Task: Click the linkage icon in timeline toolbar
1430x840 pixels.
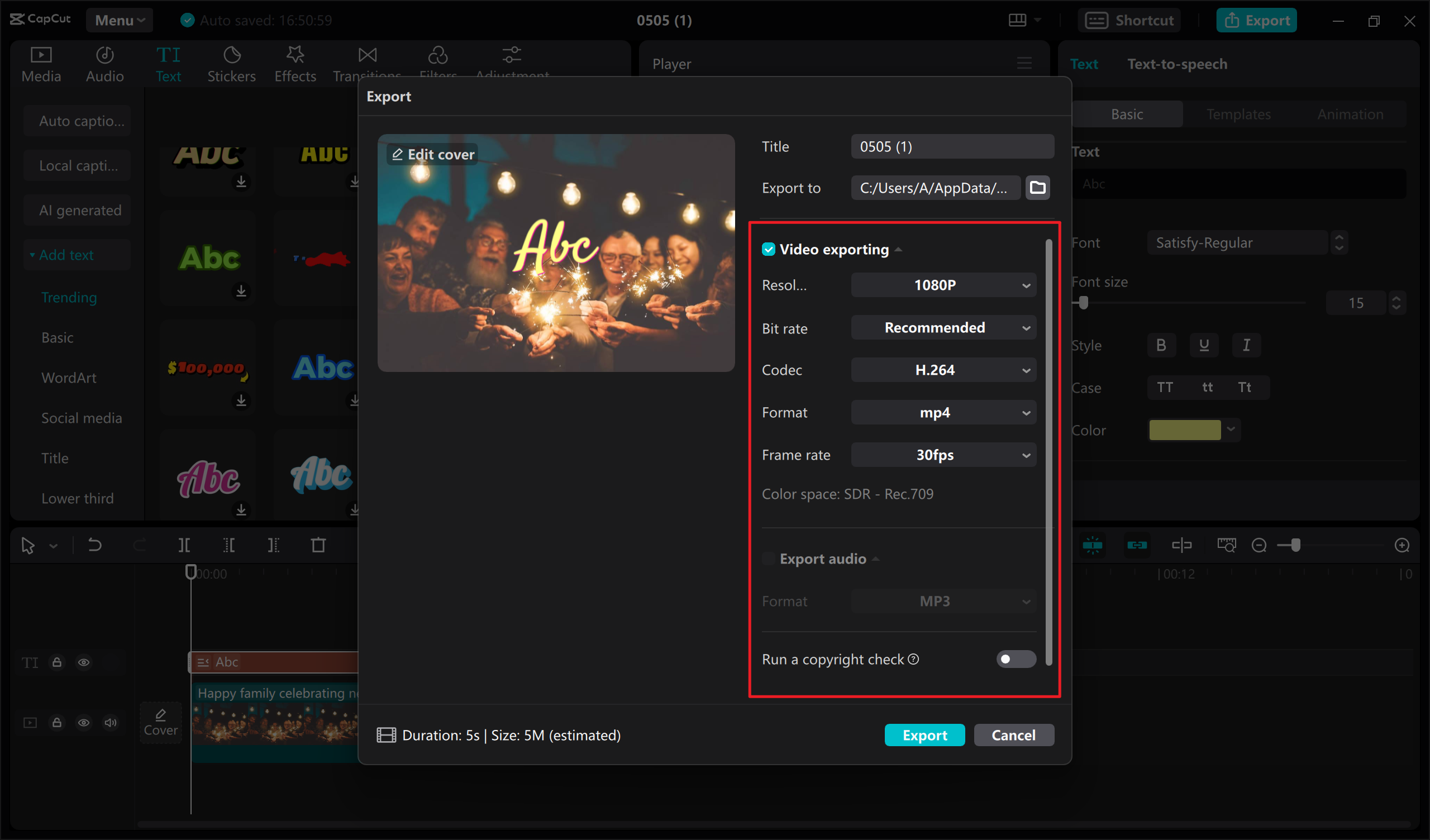Action: 1137,546
